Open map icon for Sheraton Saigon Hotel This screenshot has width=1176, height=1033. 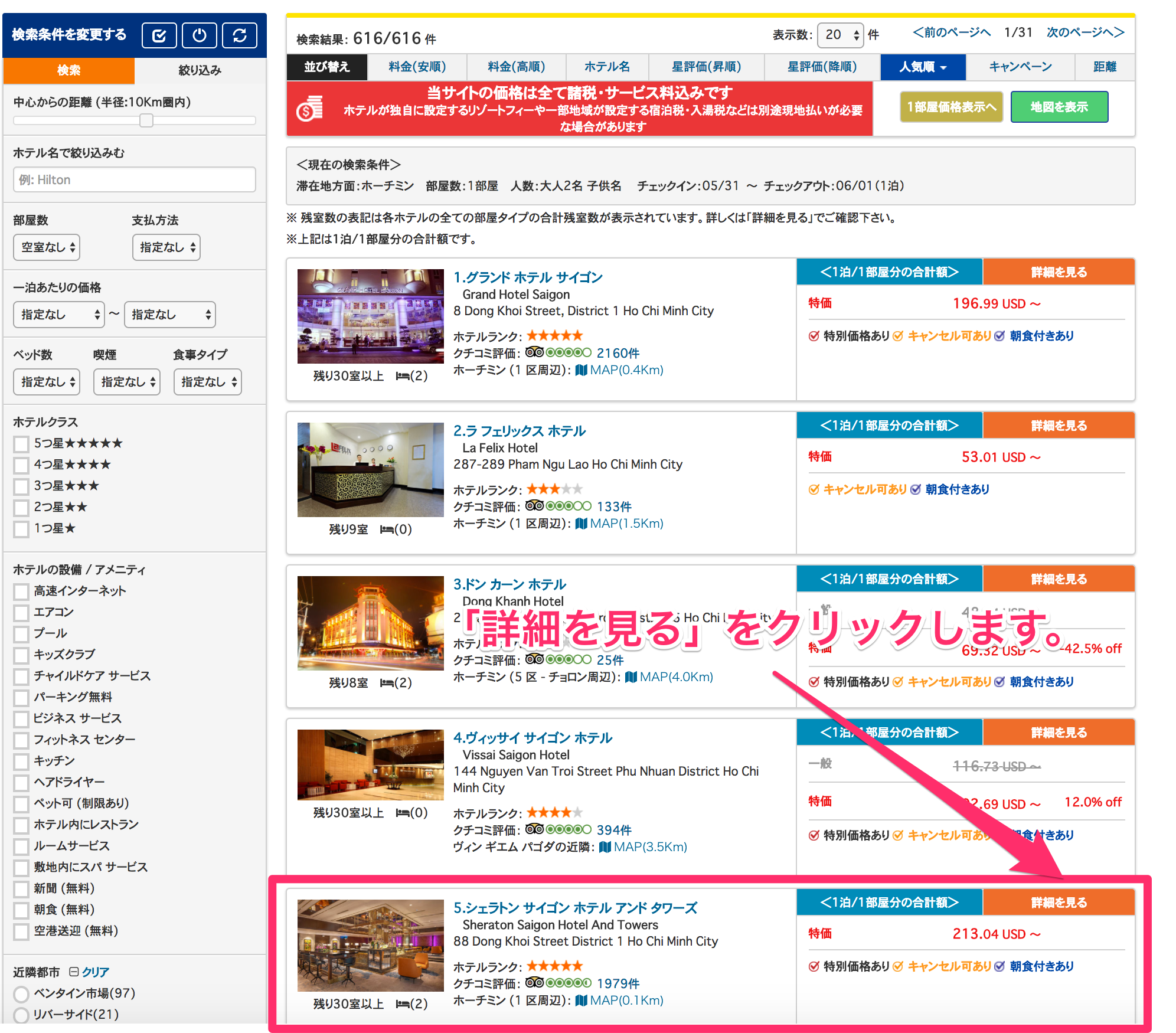582,1001
